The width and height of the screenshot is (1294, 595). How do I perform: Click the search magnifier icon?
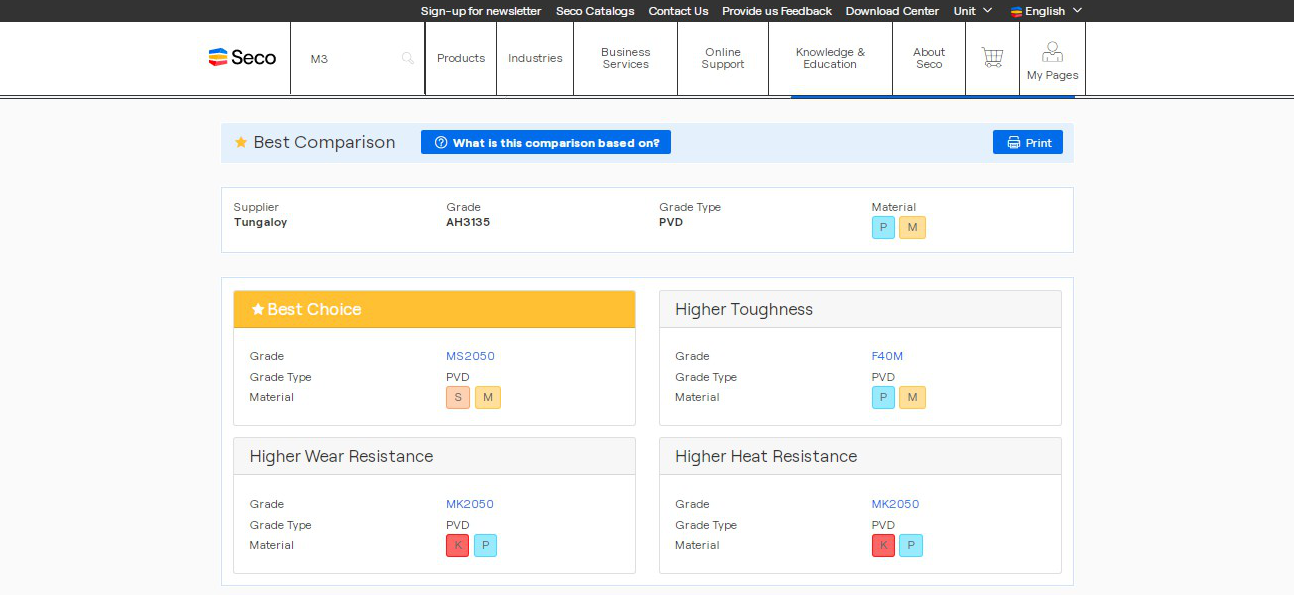pos(407,59)
